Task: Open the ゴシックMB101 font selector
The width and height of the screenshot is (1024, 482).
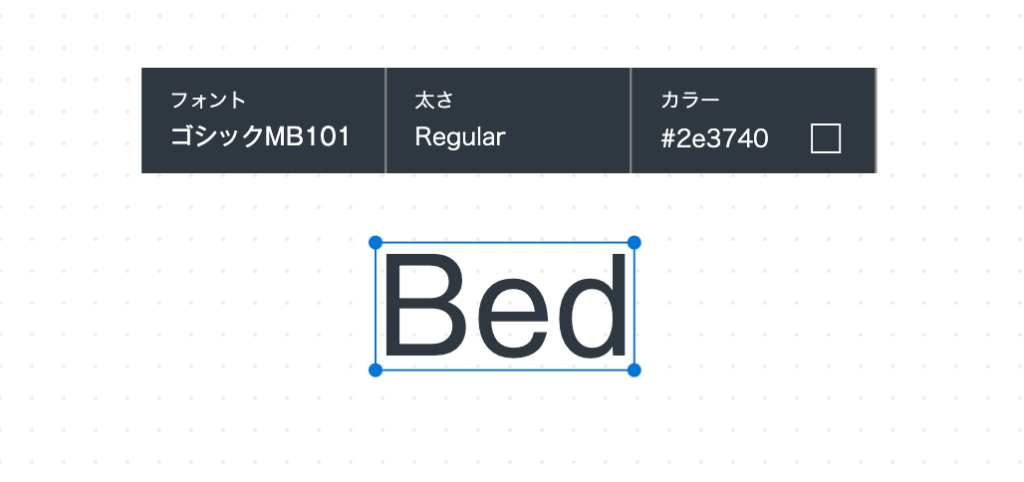Action: click(260, 137)
